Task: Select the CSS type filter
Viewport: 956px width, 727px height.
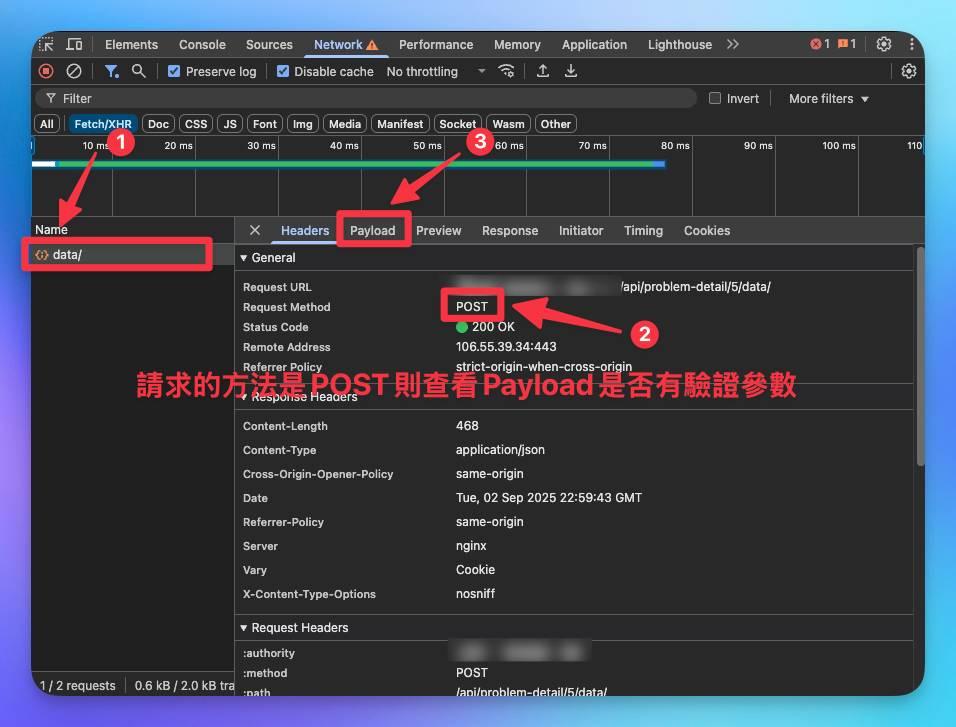Action: pyautogui.click(x=196, y=124)
